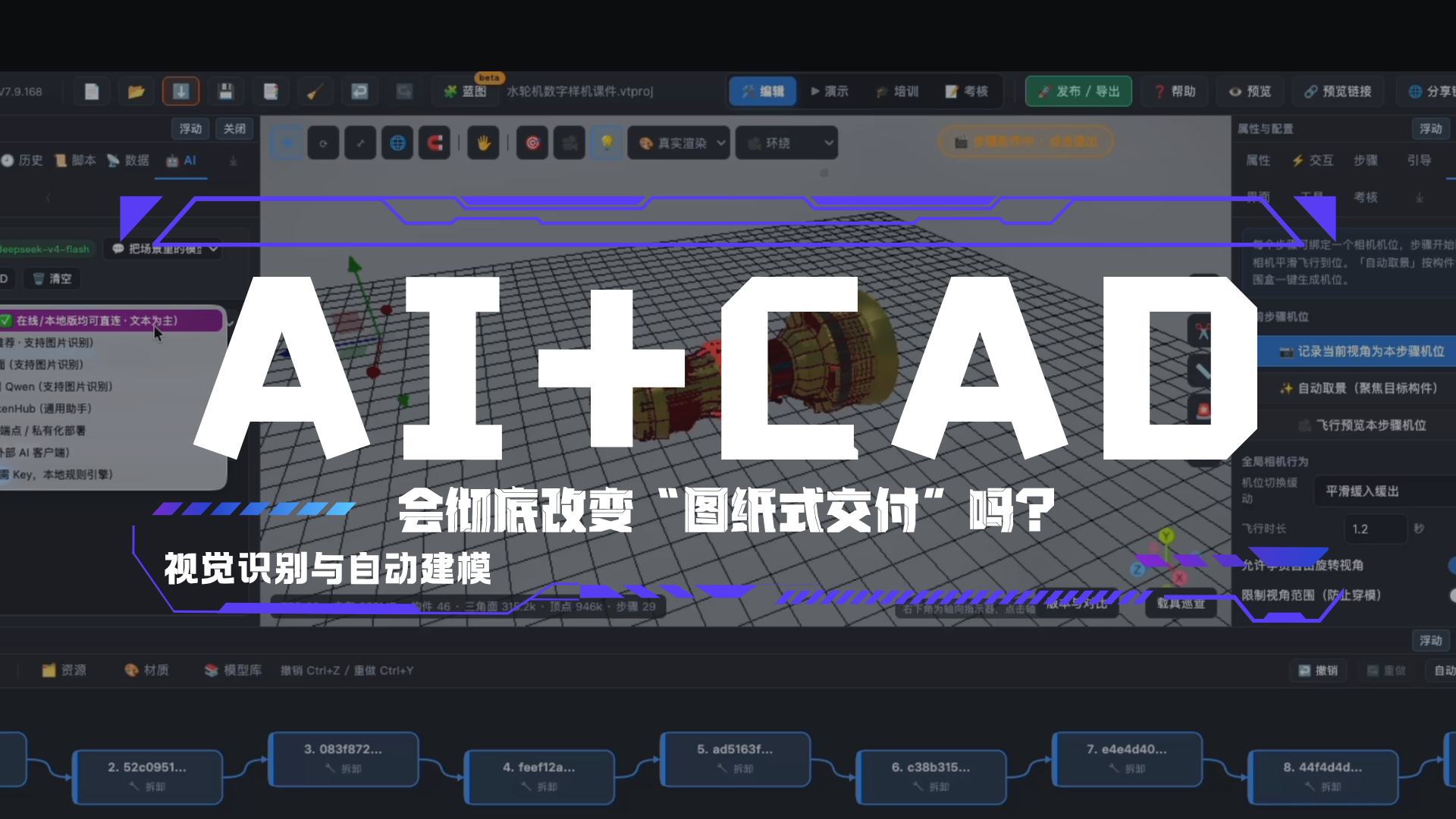The image size is (1456, 819).
Task: Click download arrow beside AI tab
Action: pyautogui.click(x=234, y=161)
